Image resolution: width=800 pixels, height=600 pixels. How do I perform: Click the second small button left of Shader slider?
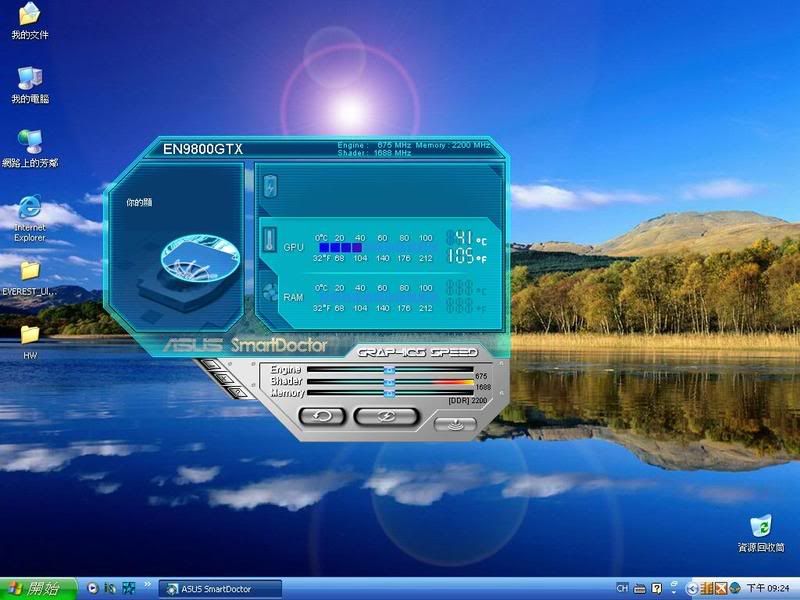click(x=221, y=379)
